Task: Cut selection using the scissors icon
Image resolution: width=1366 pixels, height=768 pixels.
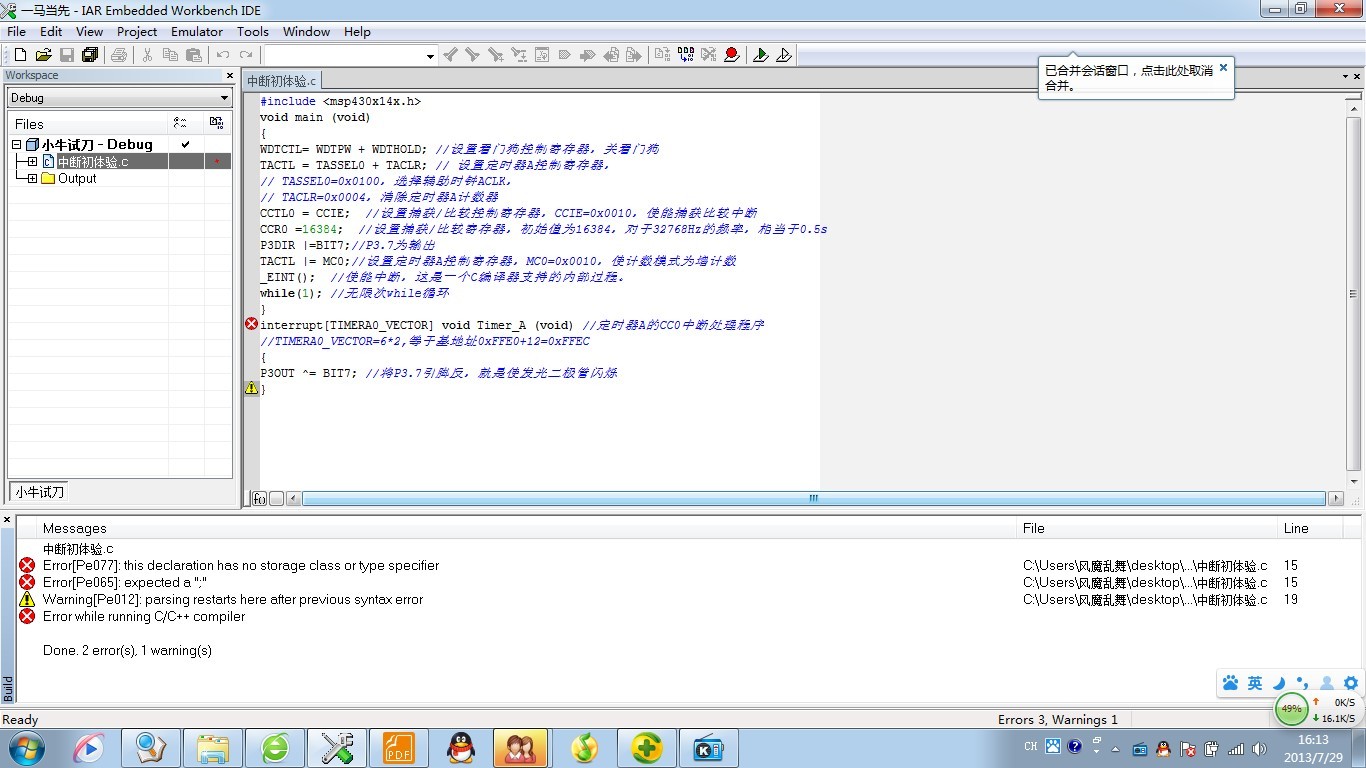Action: pyautogui.click(x=148, y=55)
